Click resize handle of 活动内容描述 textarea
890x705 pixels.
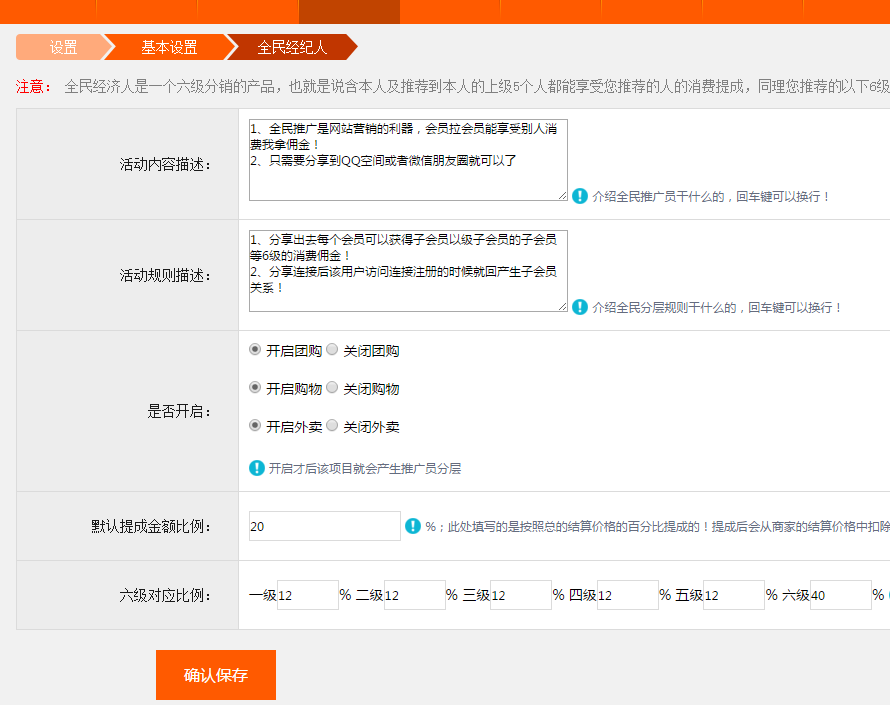point(562,196)
